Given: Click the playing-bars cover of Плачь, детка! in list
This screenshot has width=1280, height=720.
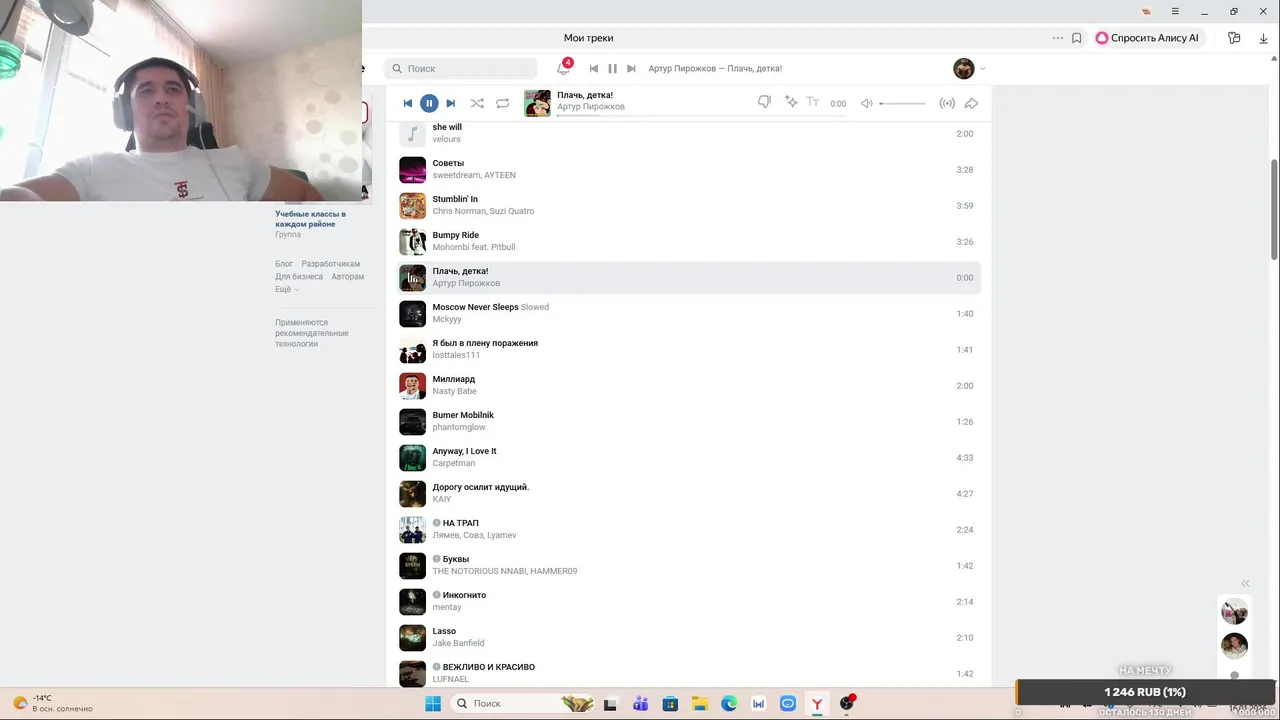Looking at the screenshot, I should click(413, 278).
